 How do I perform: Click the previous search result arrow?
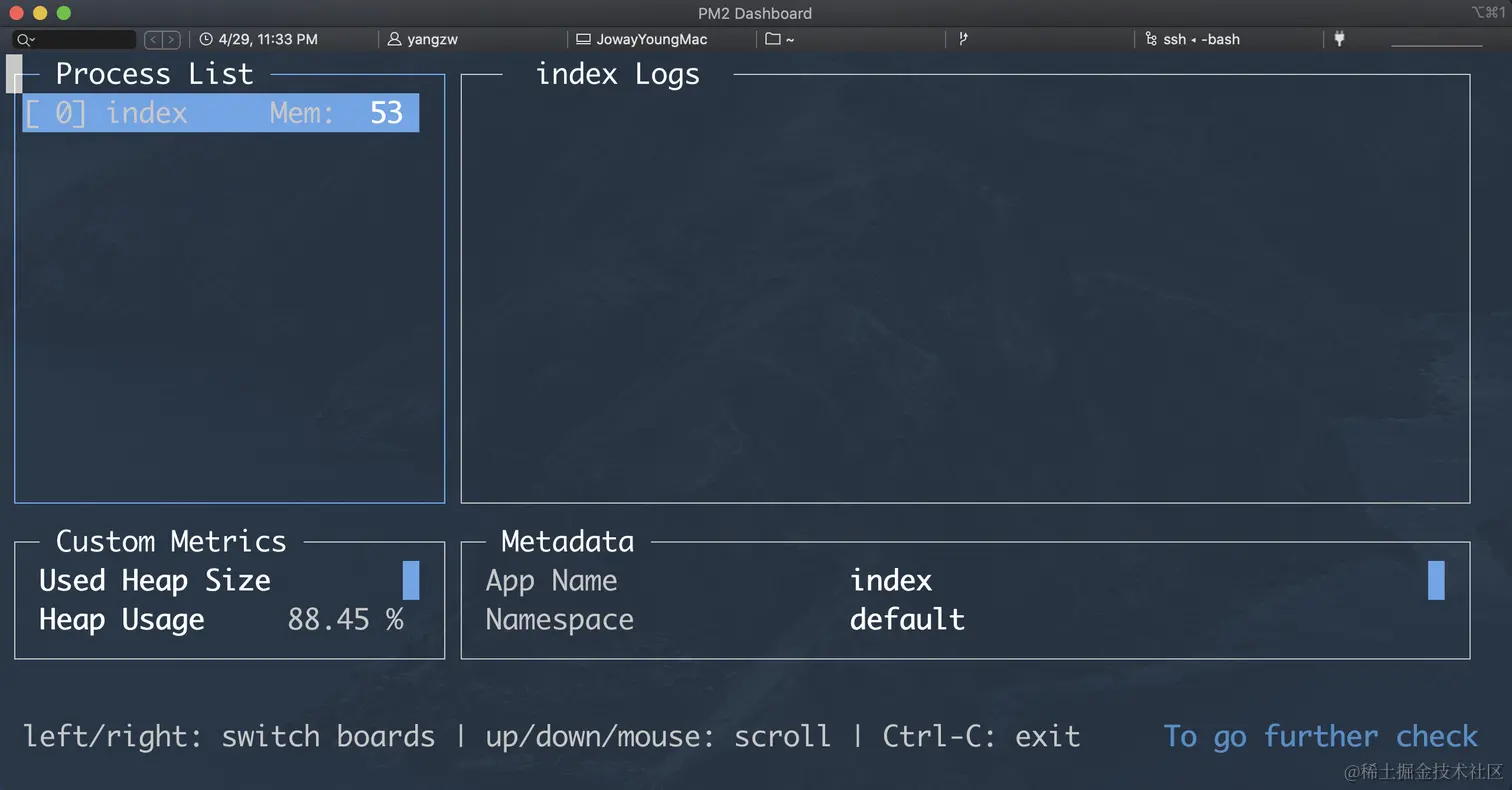point(154,40)
